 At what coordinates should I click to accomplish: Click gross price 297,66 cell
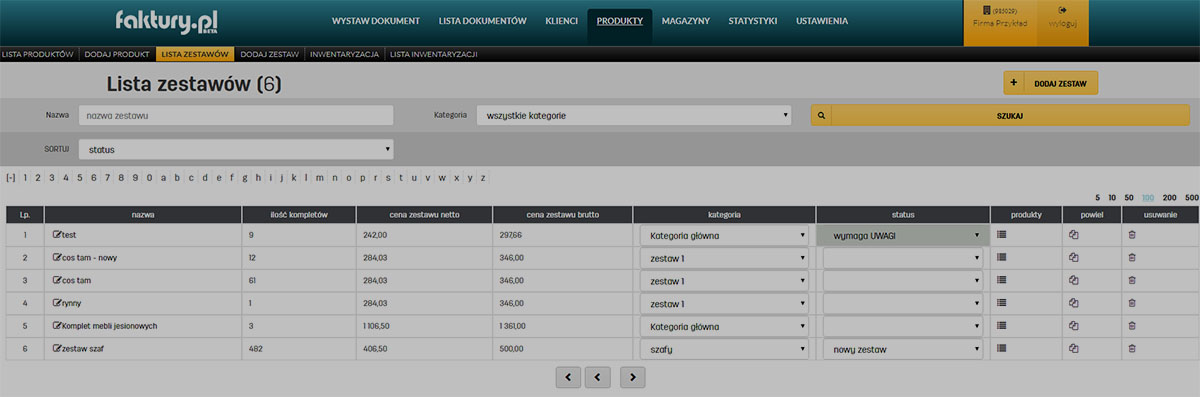click(x=562, y=236)
